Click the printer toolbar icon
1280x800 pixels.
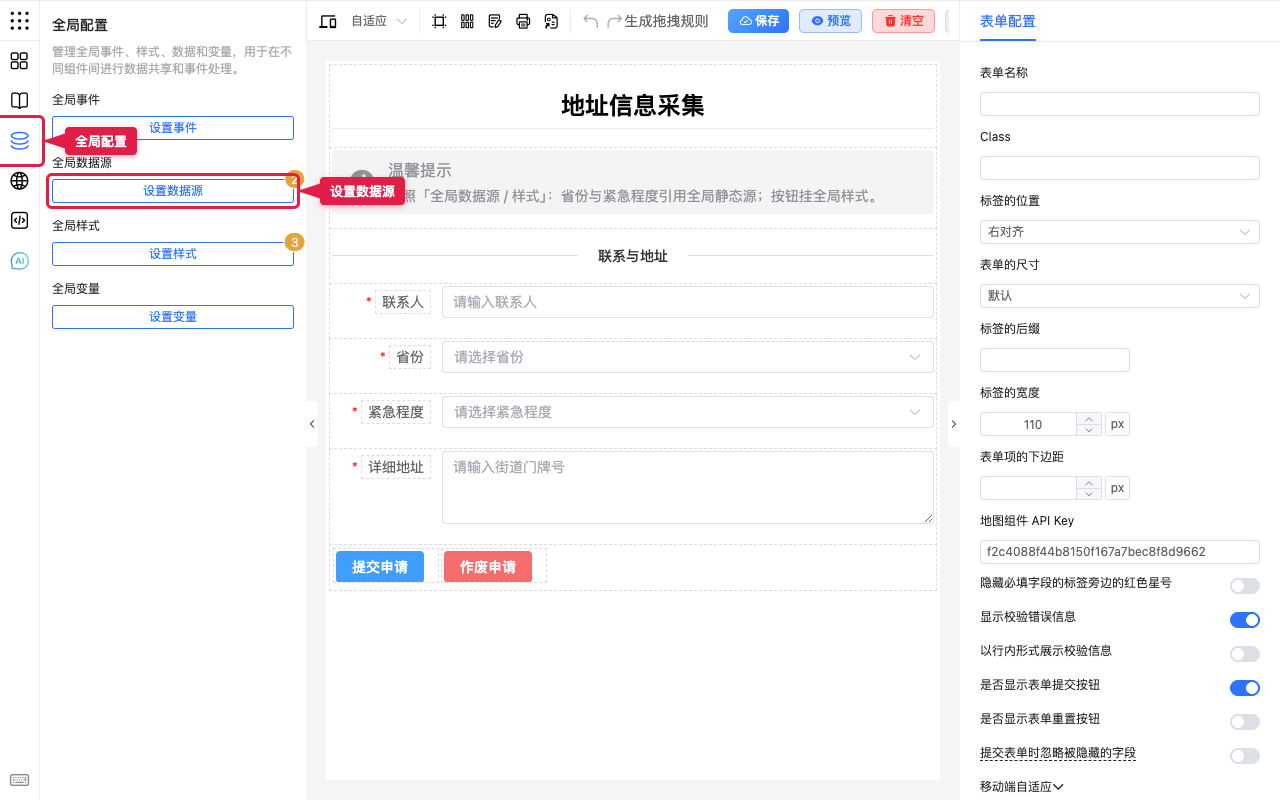pos(523,21)
